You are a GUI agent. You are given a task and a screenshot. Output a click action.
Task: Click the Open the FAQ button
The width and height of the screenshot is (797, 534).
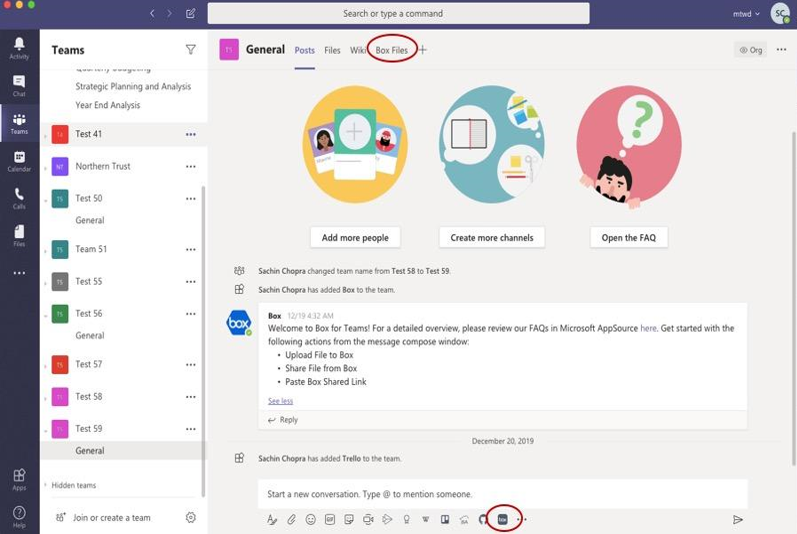tap(628, 238)
